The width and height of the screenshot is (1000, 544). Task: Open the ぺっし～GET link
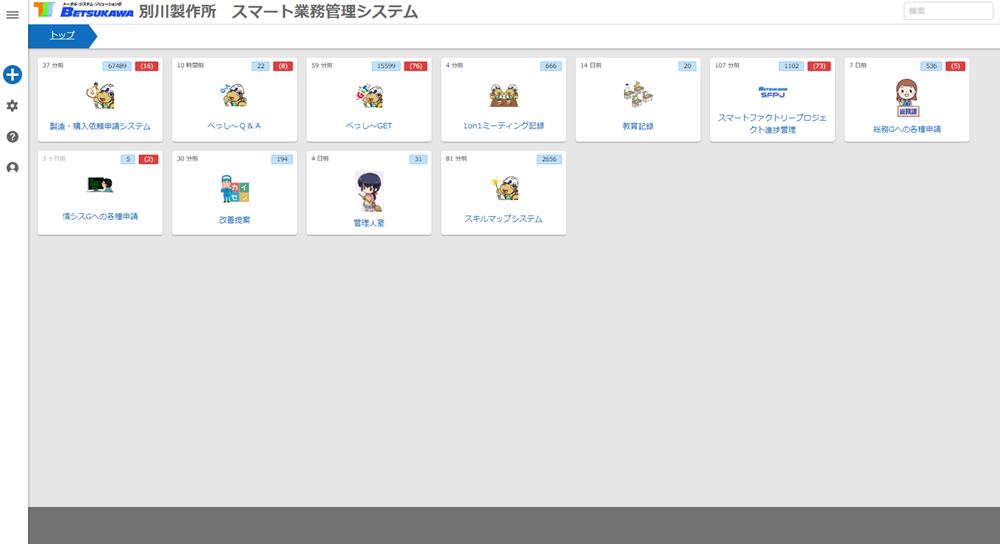(x=369, y=127)
